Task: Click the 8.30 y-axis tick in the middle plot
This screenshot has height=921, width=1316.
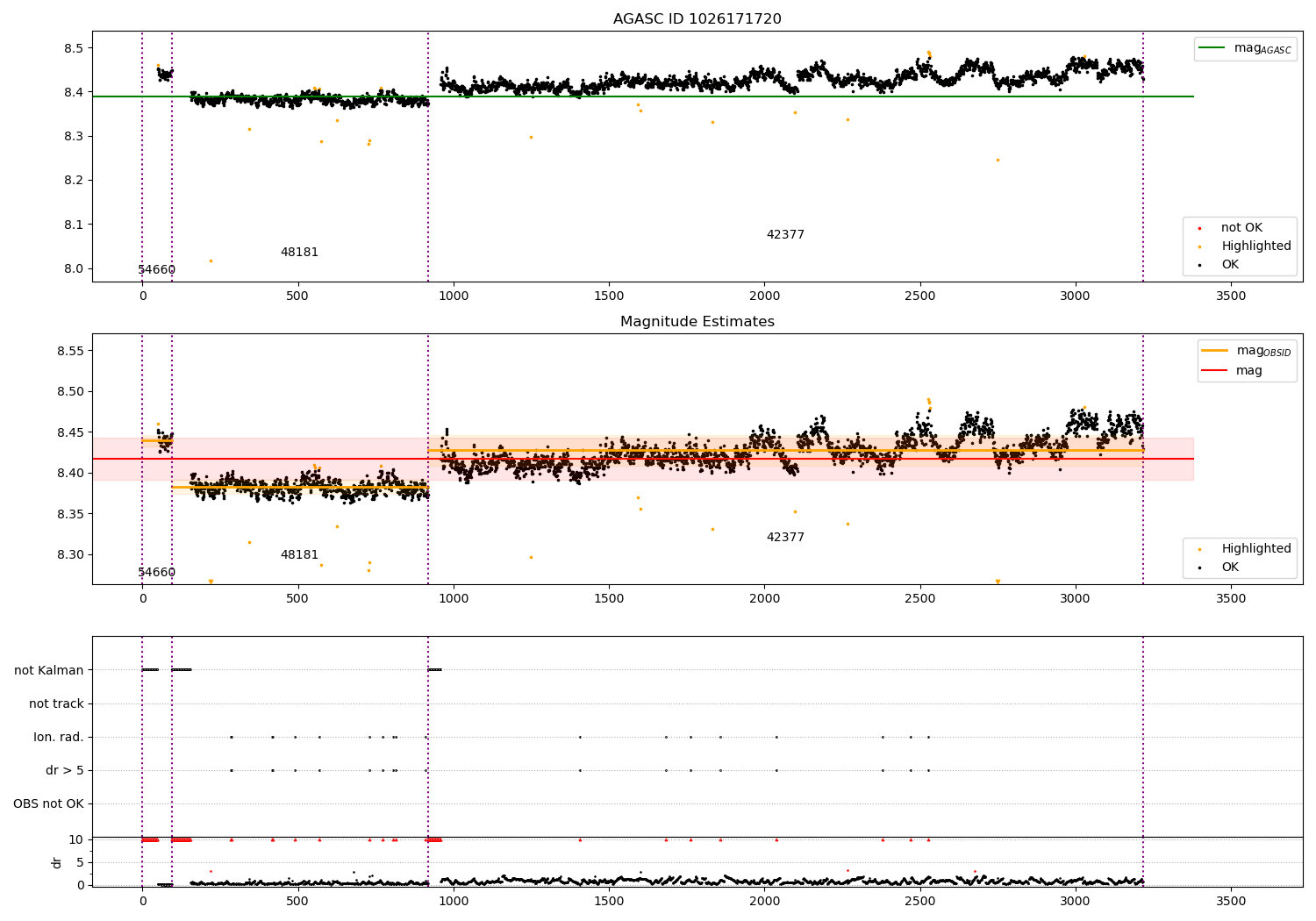Action: coord(69,554)
